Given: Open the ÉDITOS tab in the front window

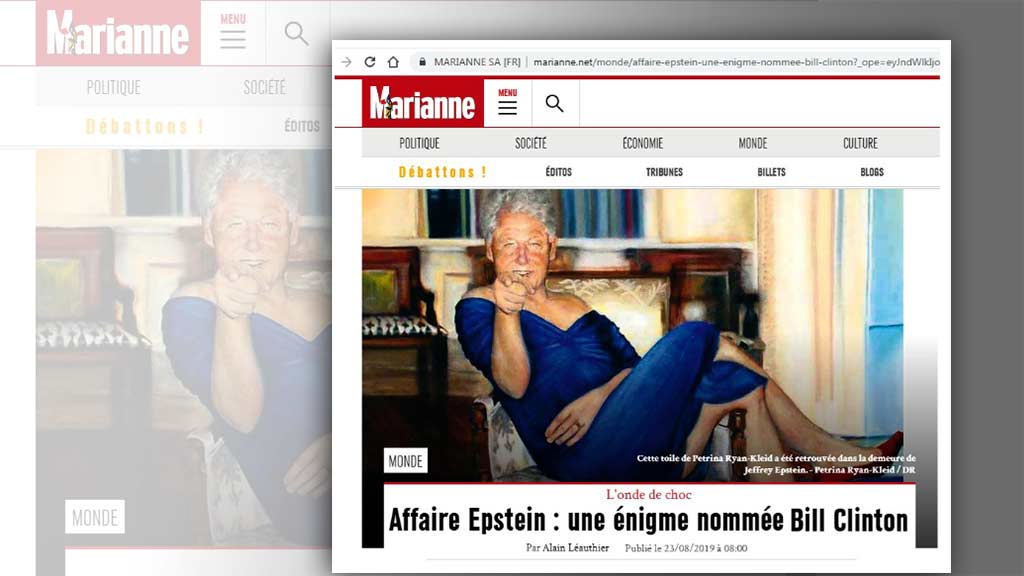Looking at the screenshot, I should coord(558,172).
